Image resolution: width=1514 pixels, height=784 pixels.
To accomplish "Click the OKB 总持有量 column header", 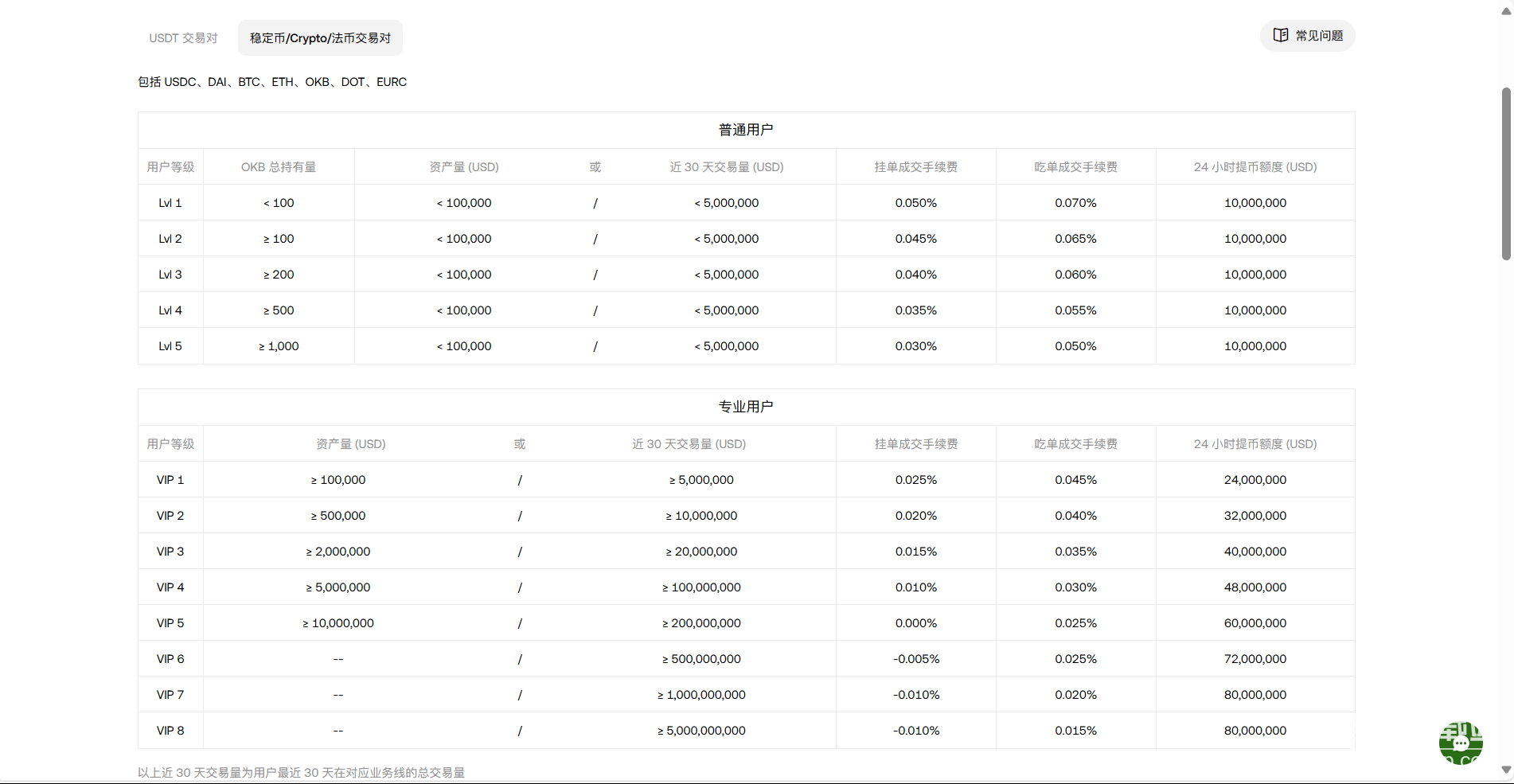I will click(x=279, y=167).
